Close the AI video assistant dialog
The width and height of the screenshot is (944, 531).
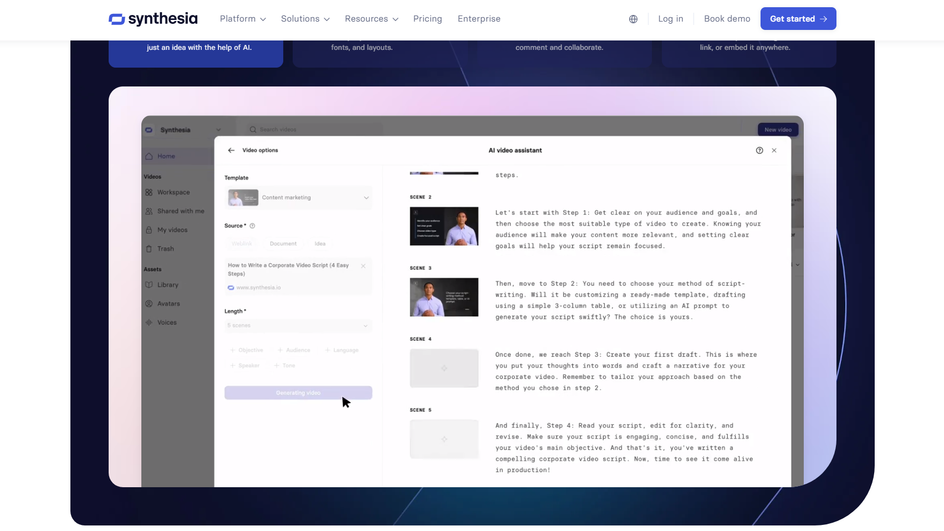point(774,151)
